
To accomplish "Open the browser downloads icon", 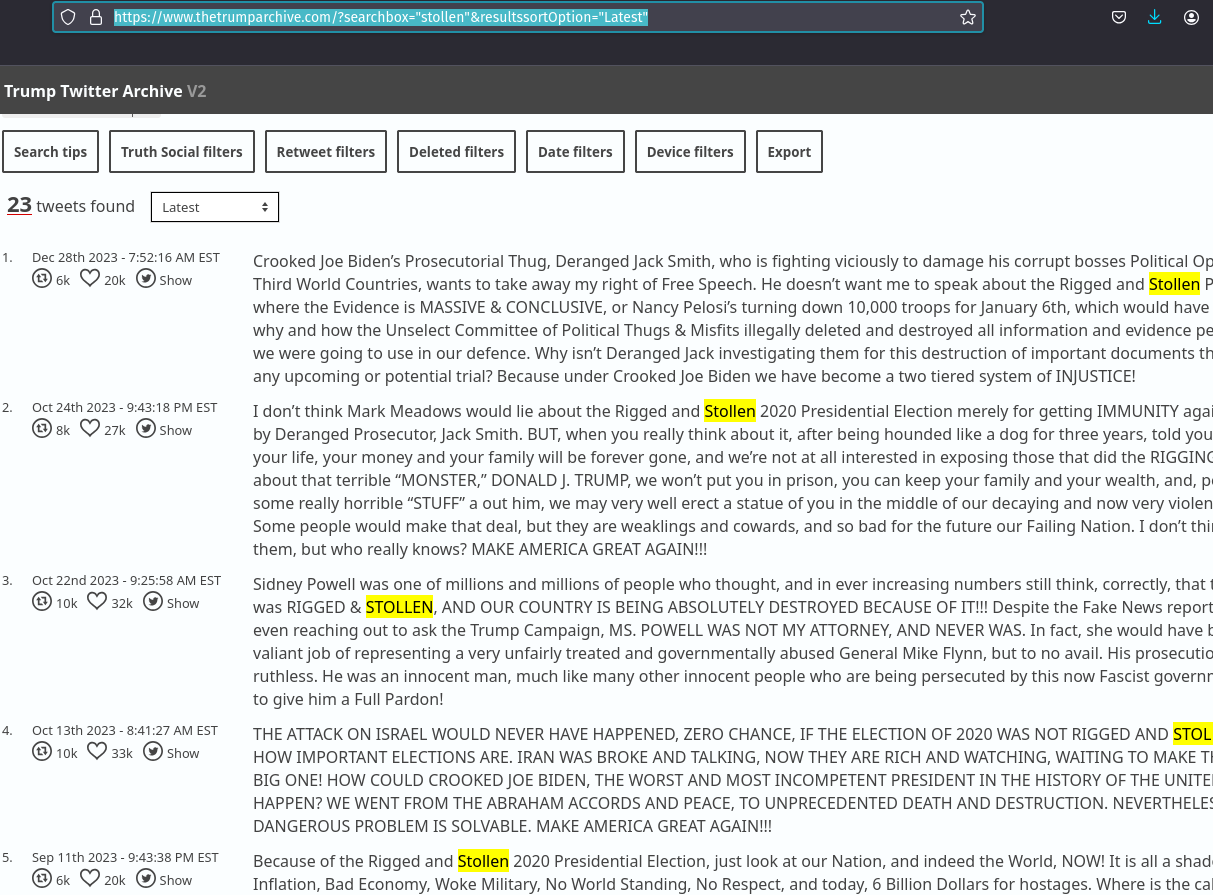I will click(1155, 17).
